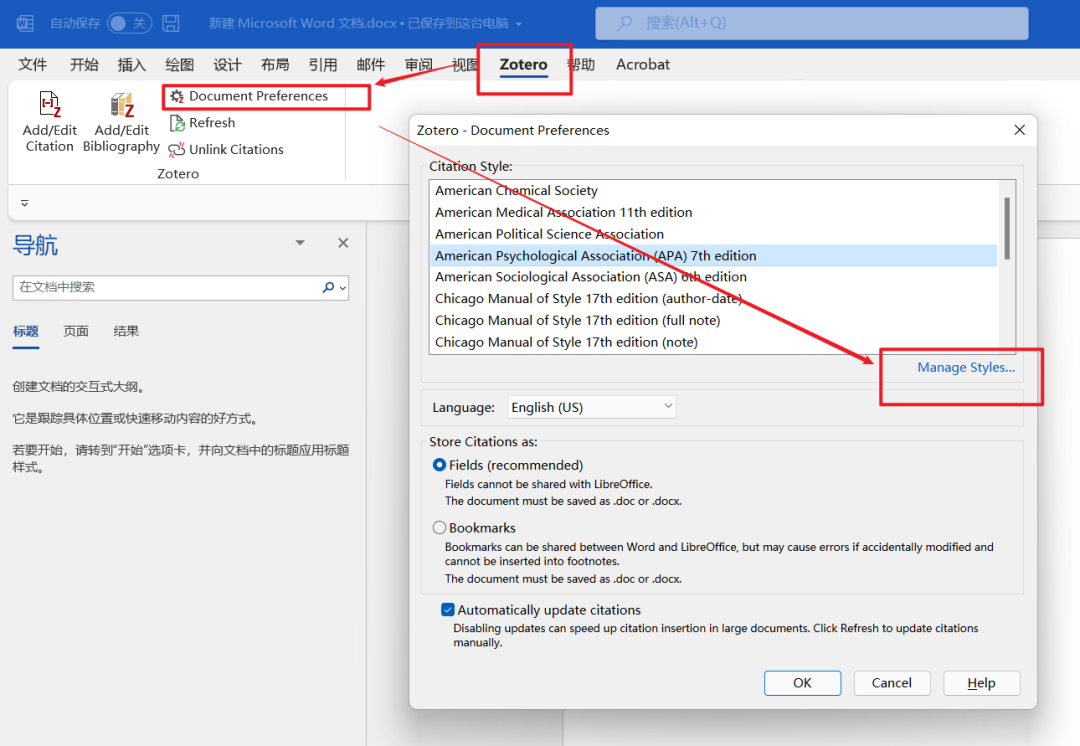Click the citation style list scrollbar
This screenshot has height=746, width=1080.
tap(1007, 228)
